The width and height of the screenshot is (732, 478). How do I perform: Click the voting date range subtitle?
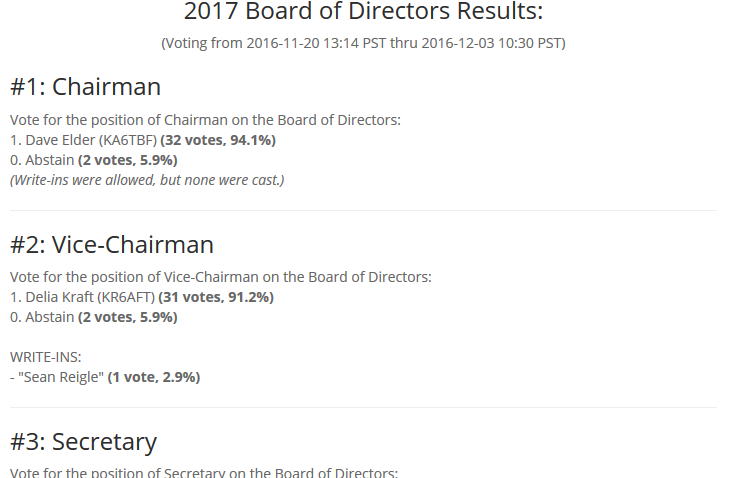coord(363,43)
